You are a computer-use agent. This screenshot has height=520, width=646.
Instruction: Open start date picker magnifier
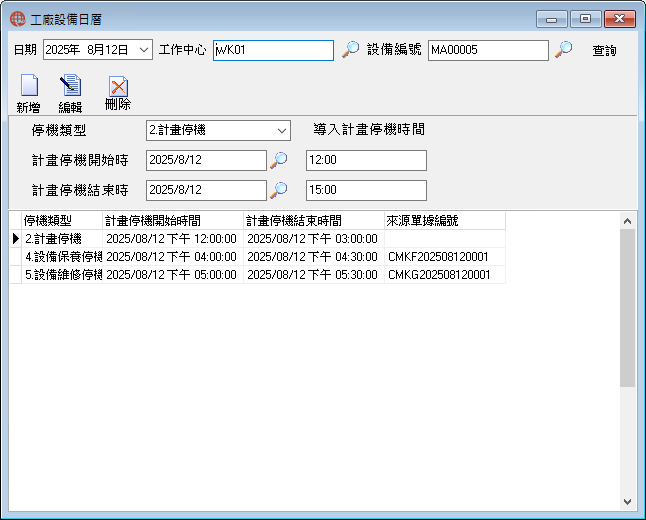click(279, 160)
